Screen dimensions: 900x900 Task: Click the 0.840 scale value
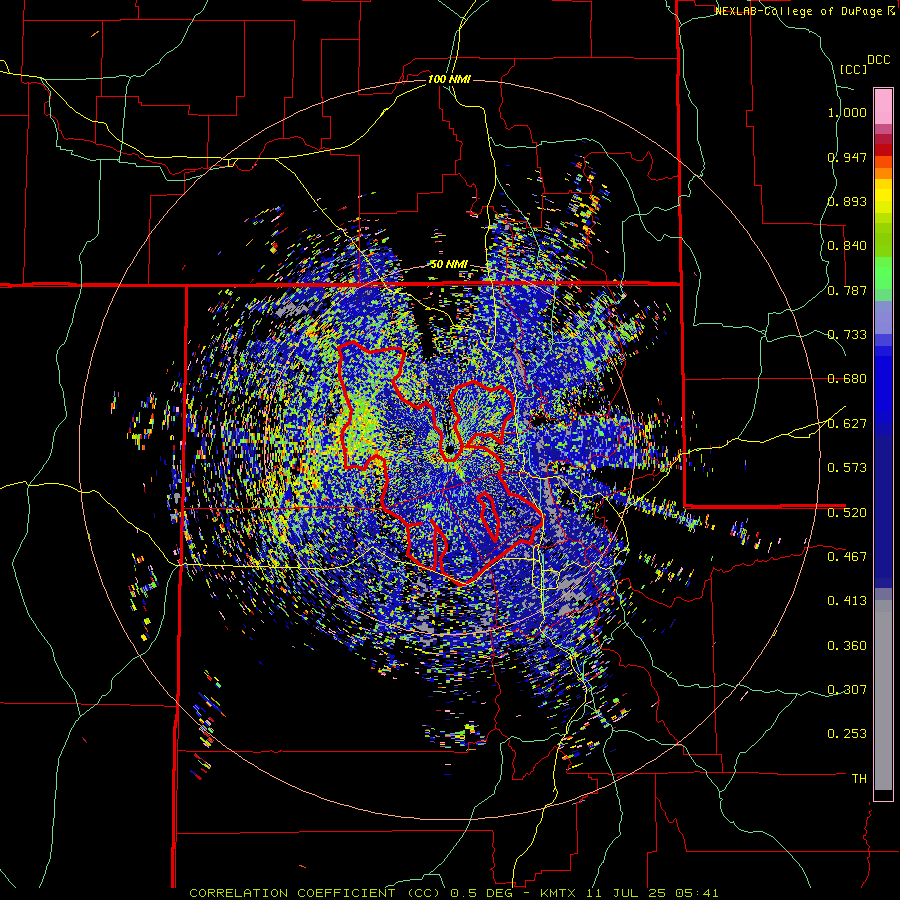coord(847,246)
